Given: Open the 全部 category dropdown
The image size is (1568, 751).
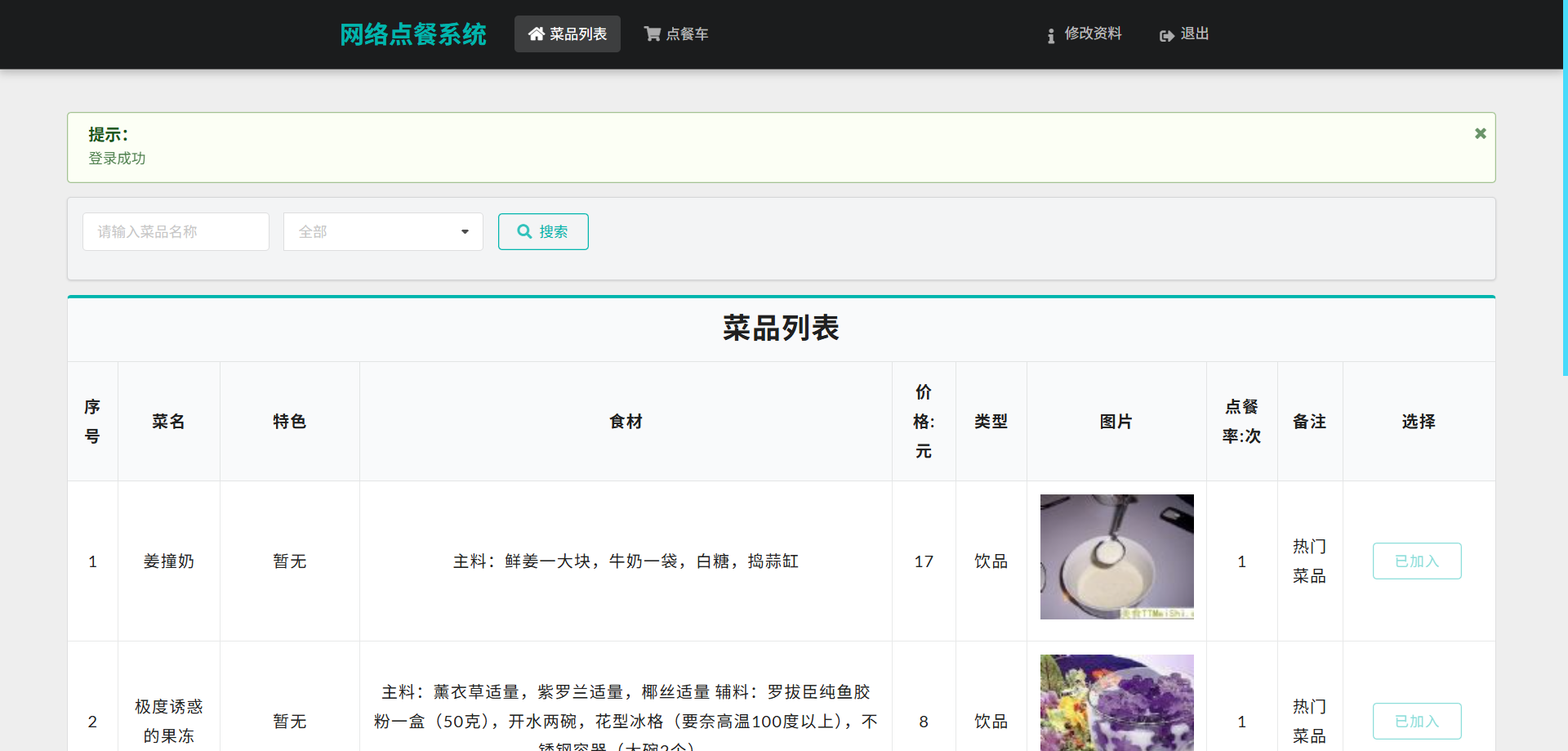Looking at the screenshot, I should click(383, 231).
